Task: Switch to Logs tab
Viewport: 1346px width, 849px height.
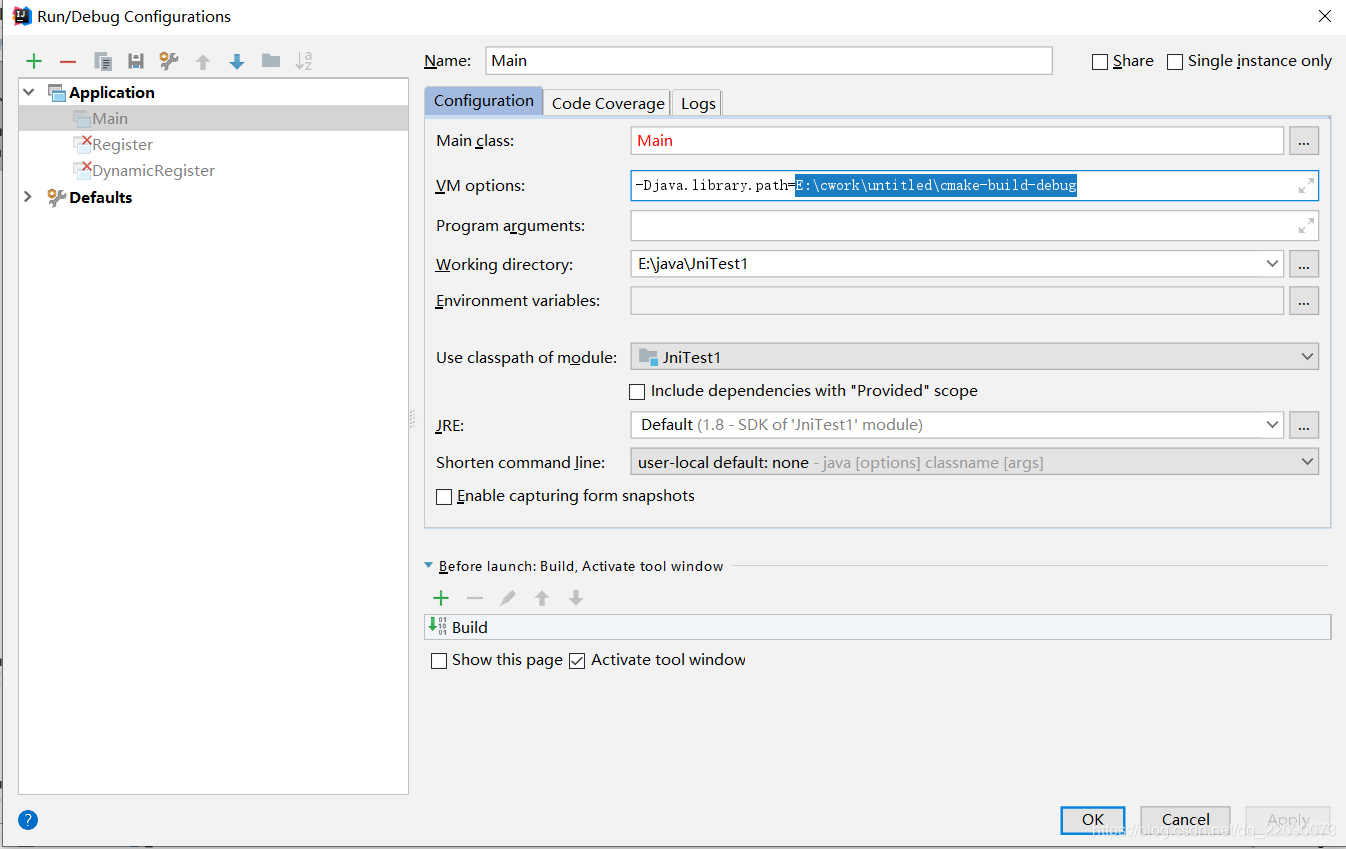Action: tap(698, 103)
